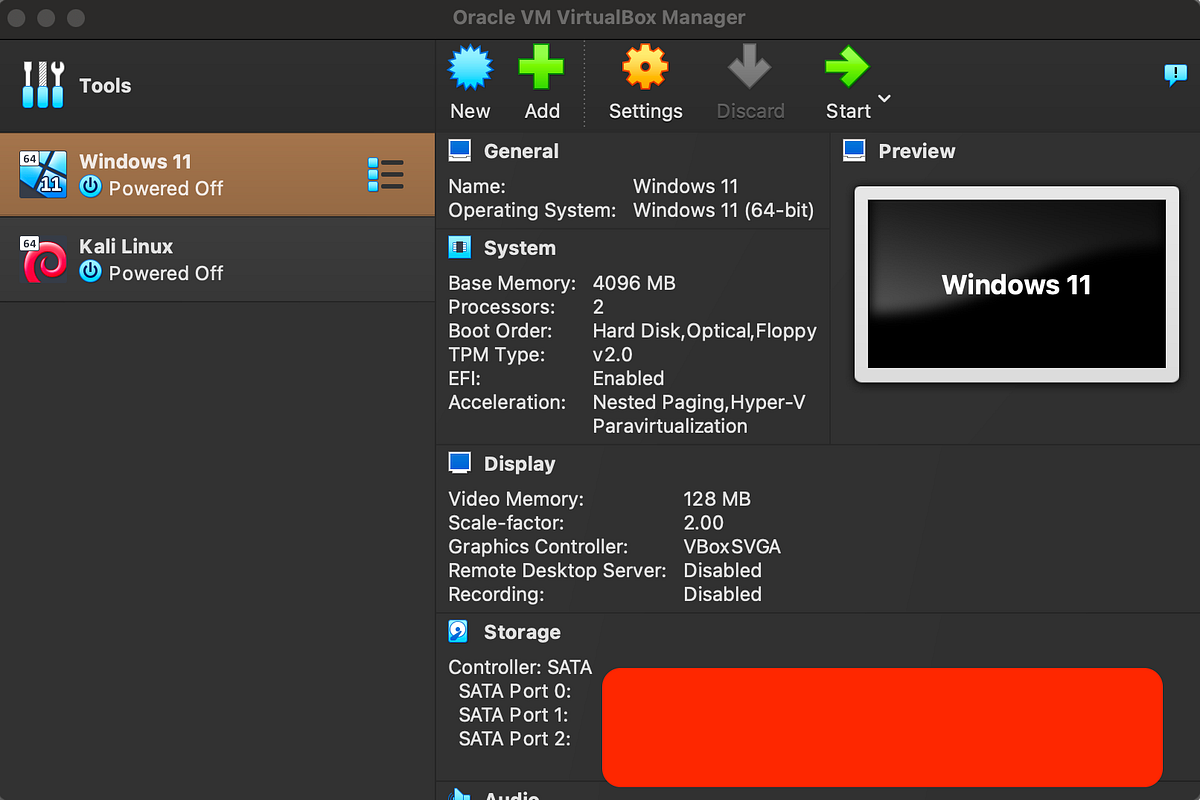This screenshot has height=800, width=1200.
Task: Click the Preview section header
Action: pyautogui.click(x=917, y=151)
